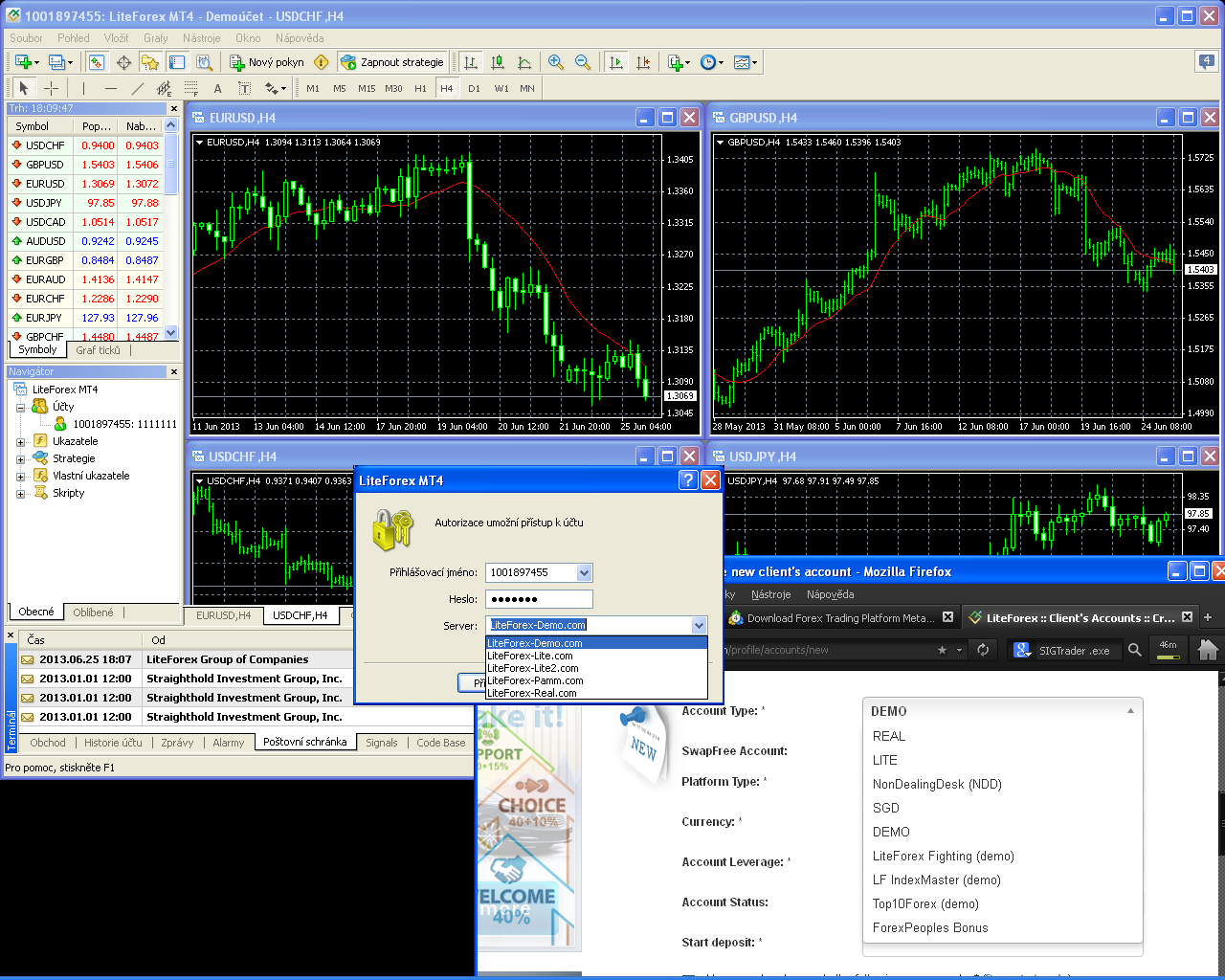
Task: Toggle chart auto scroll icon
Action: (616, 62)
